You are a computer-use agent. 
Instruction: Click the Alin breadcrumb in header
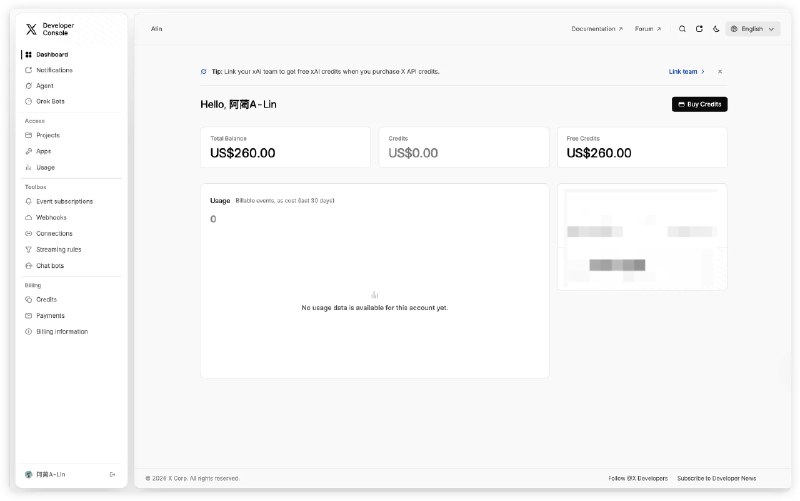(157, 29)
